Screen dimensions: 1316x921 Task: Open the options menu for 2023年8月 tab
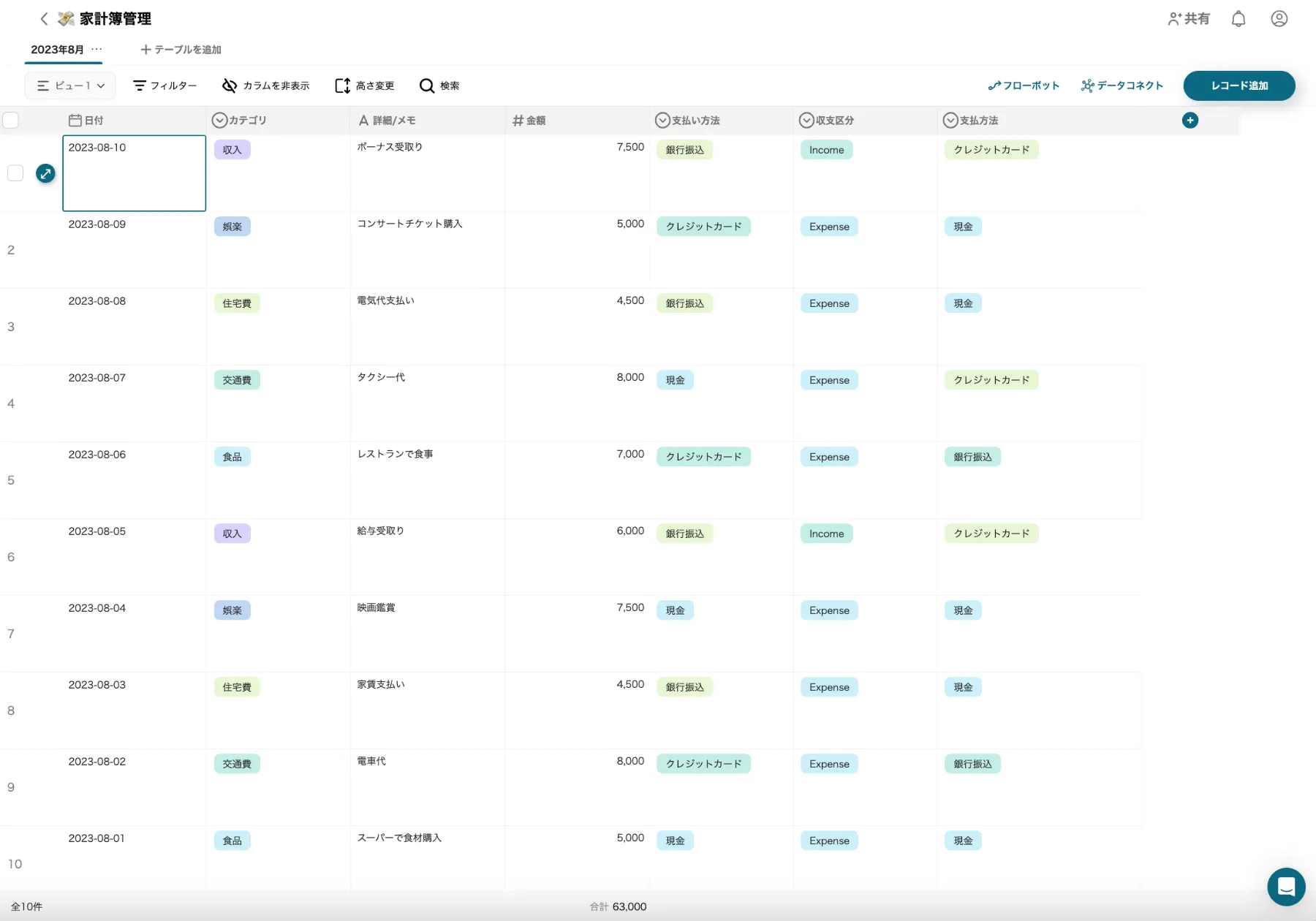[97, 49]
